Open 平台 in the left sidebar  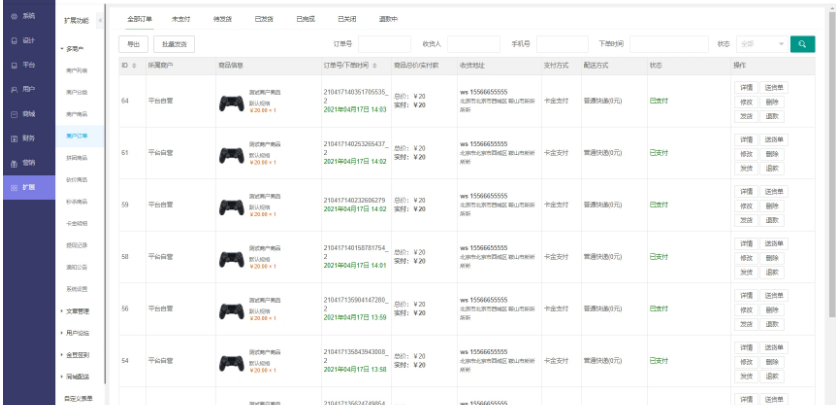pyautogui.click(x=24, y=65)
